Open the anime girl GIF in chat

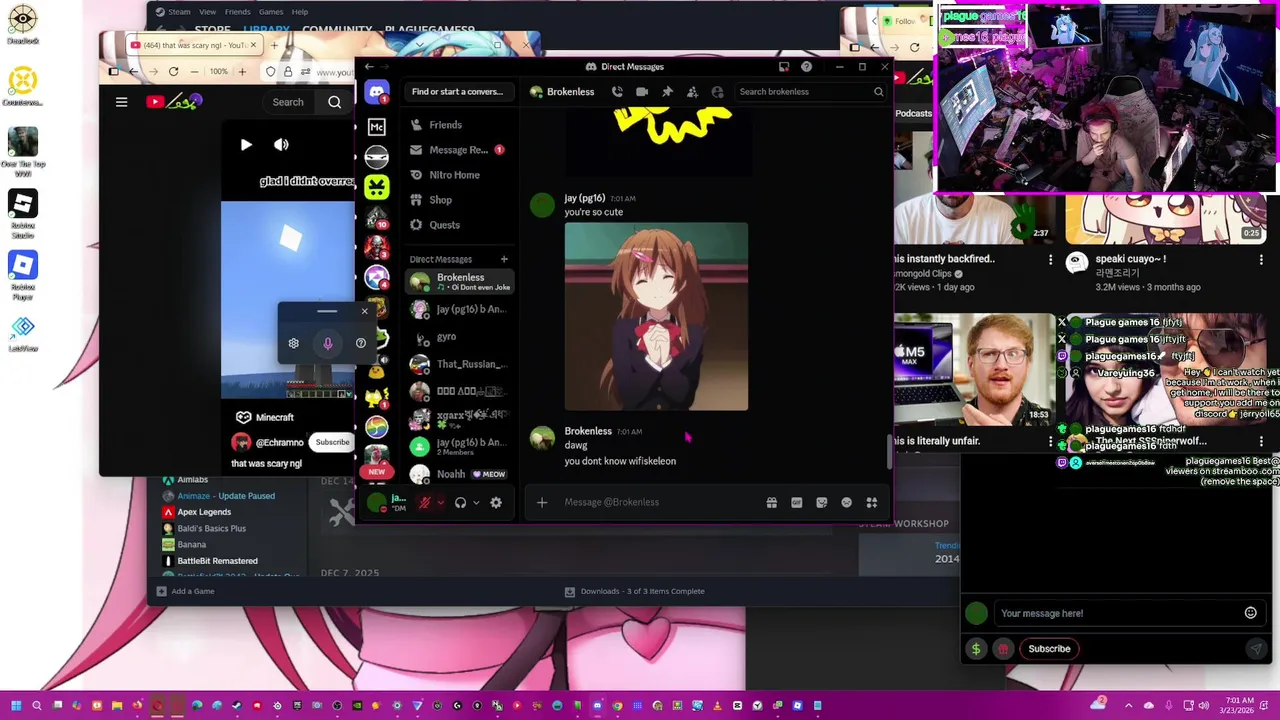click(656, 316)
